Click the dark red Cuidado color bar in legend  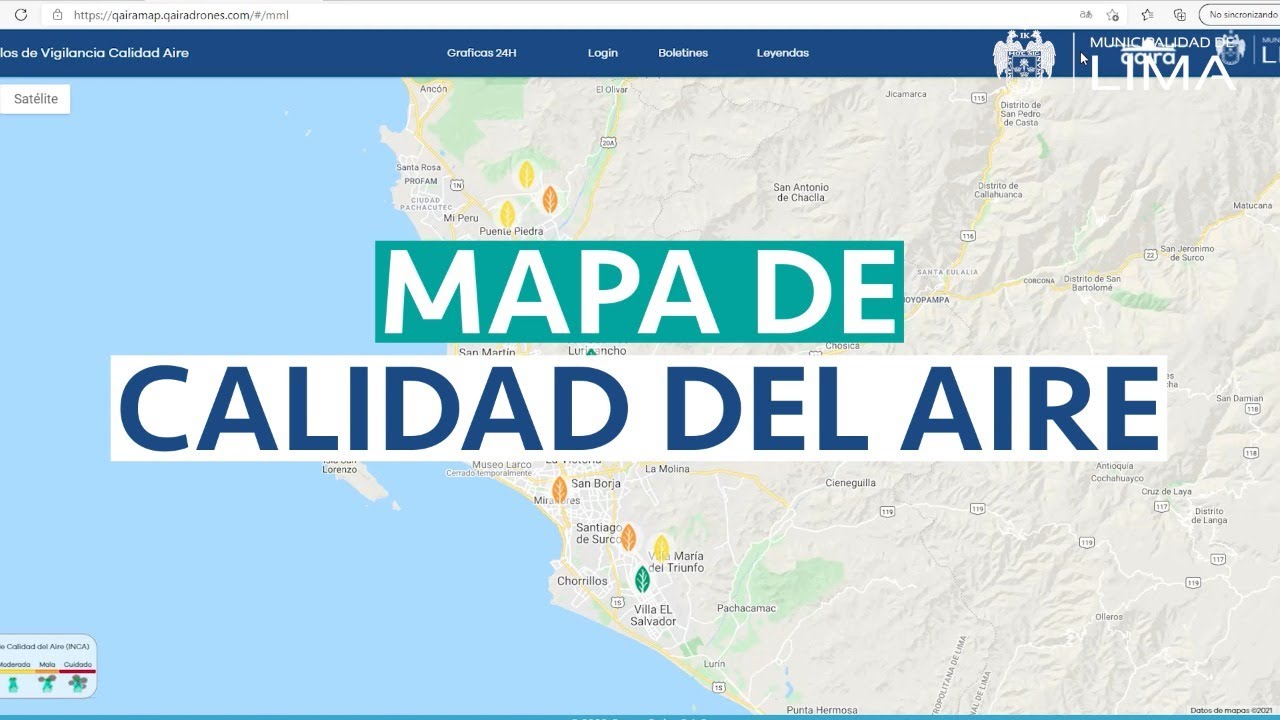(x=78, y=671)
